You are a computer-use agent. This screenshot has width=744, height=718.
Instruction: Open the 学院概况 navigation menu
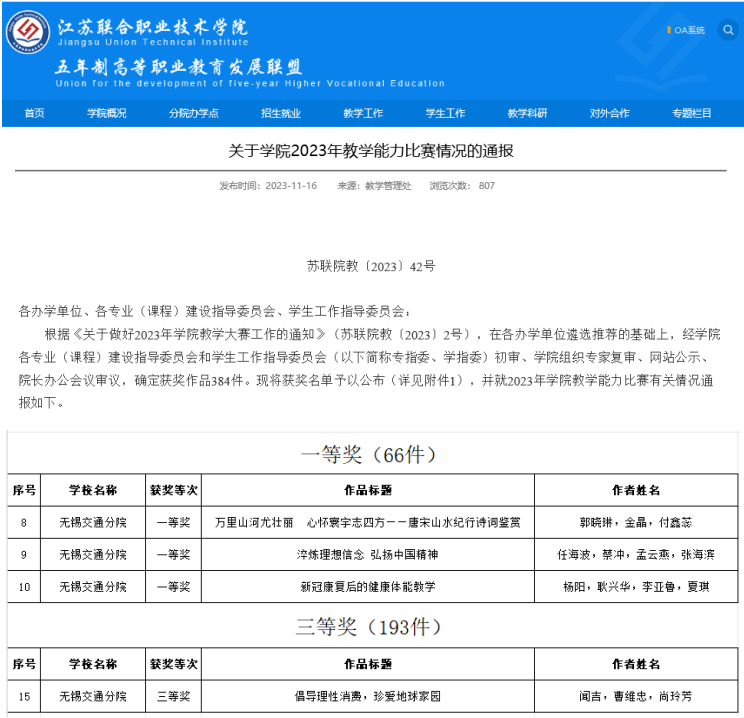coord(106,113)
